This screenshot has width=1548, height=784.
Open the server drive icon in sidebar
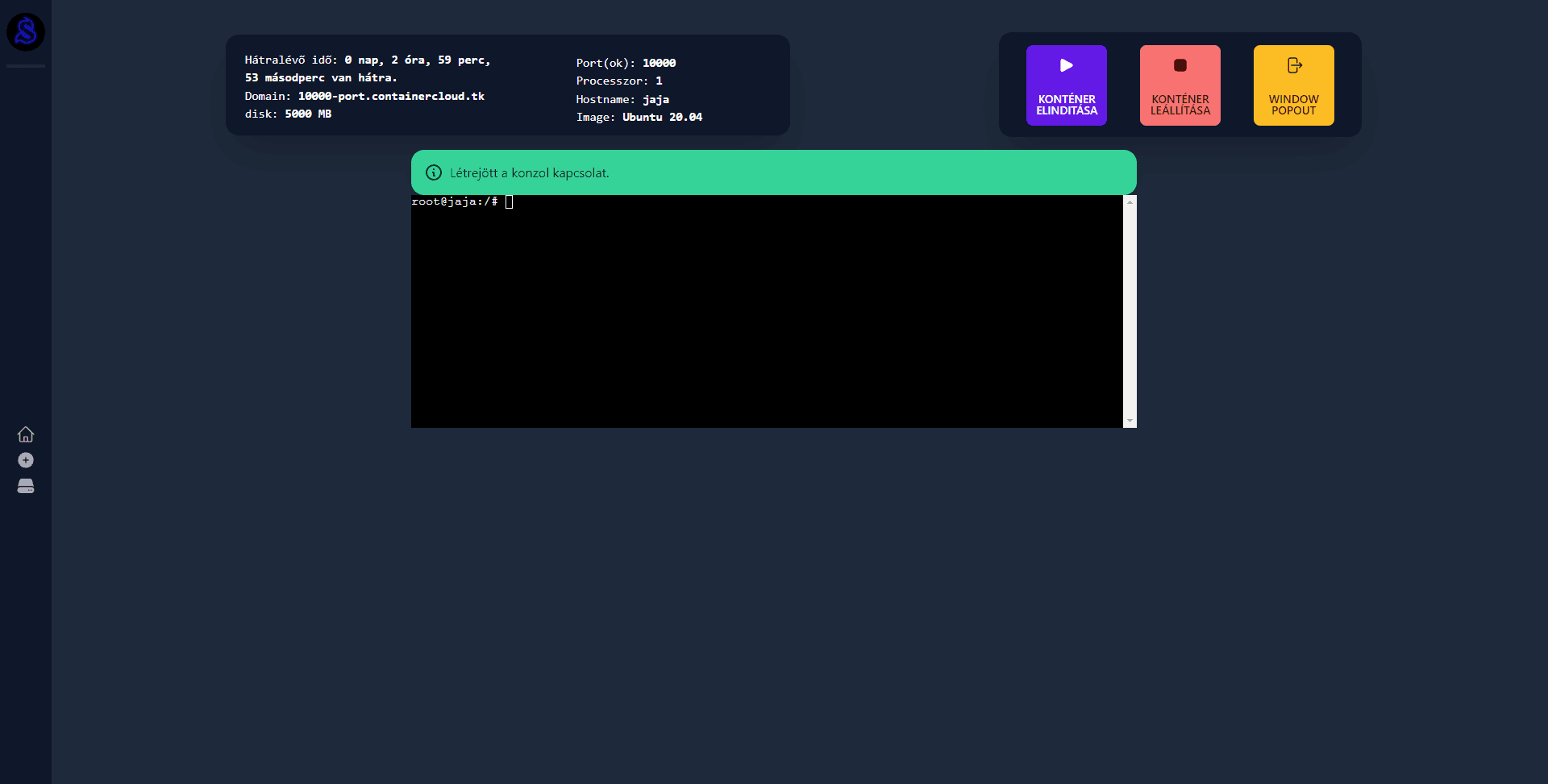point(26,486)
